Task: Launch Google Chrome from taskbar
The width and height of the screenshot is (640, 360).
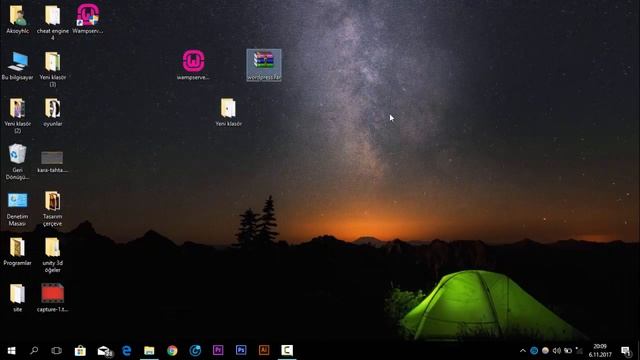Action: [x=172, y=351]
